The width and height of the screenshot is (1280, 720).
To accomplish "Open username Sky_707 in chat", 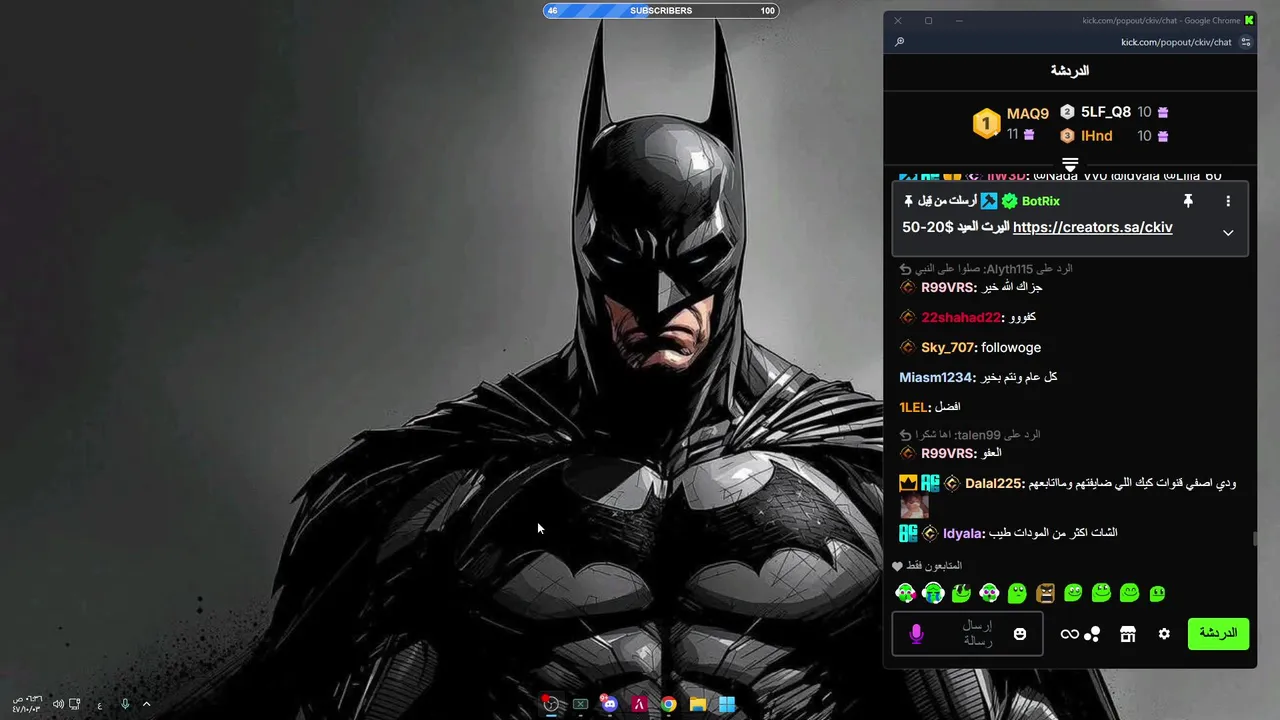I will click(x=947, y=347).
